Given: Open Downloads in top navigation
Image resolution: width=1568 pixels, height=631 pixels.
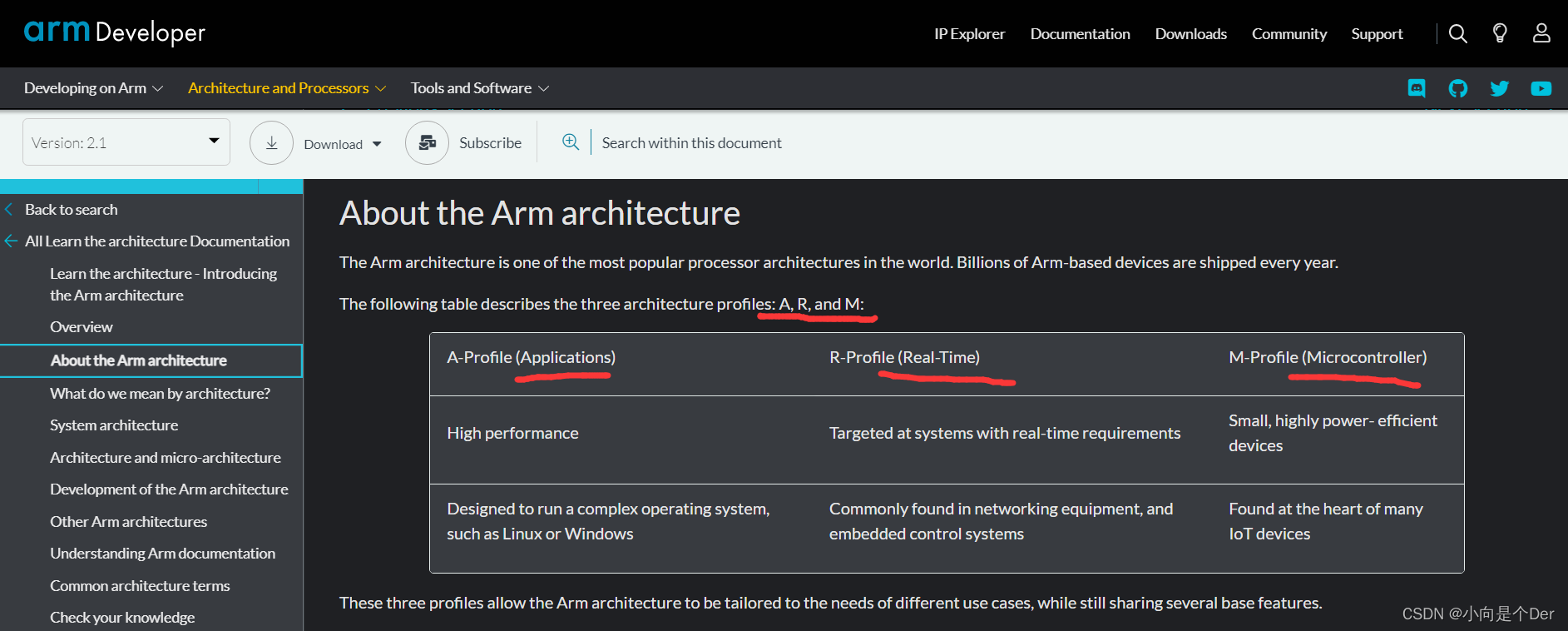Looking at the screenshot, I should [x=1190, y=34].
